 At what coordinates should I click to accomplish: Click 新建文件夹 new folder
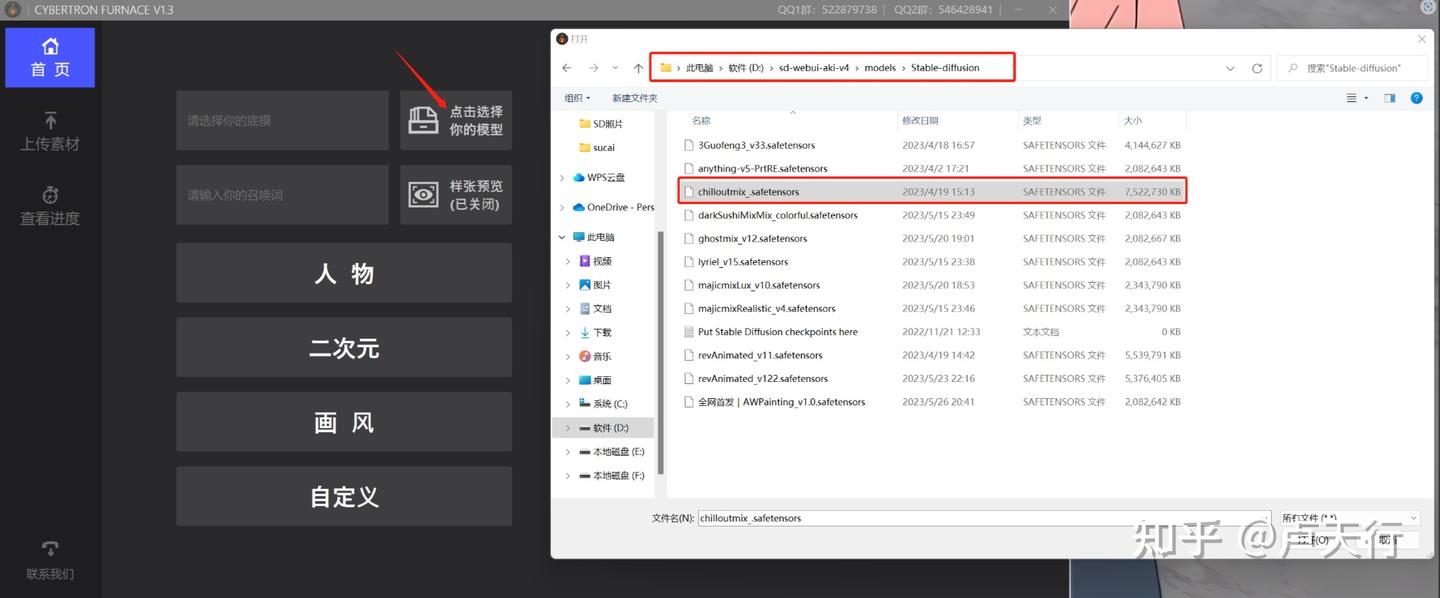635,98
